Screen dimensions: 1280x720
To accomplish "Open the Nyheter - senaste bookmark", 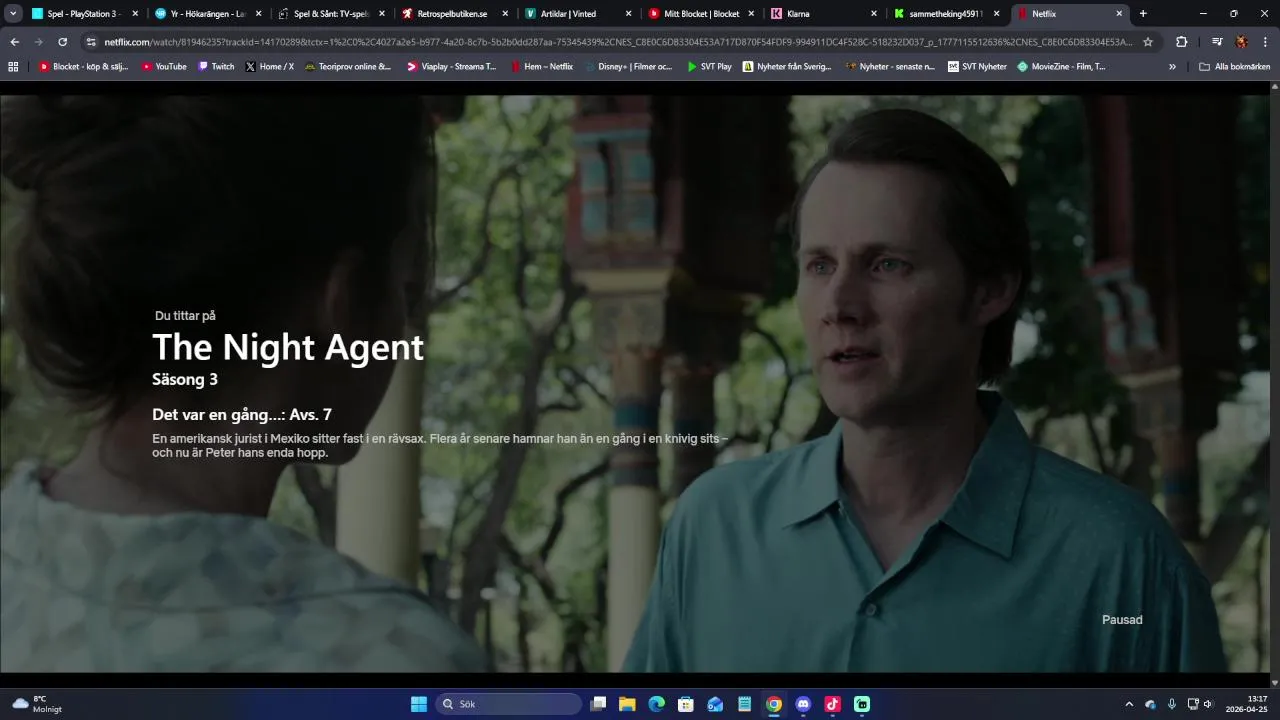I will pyautogui.click(x=890, y=66).
